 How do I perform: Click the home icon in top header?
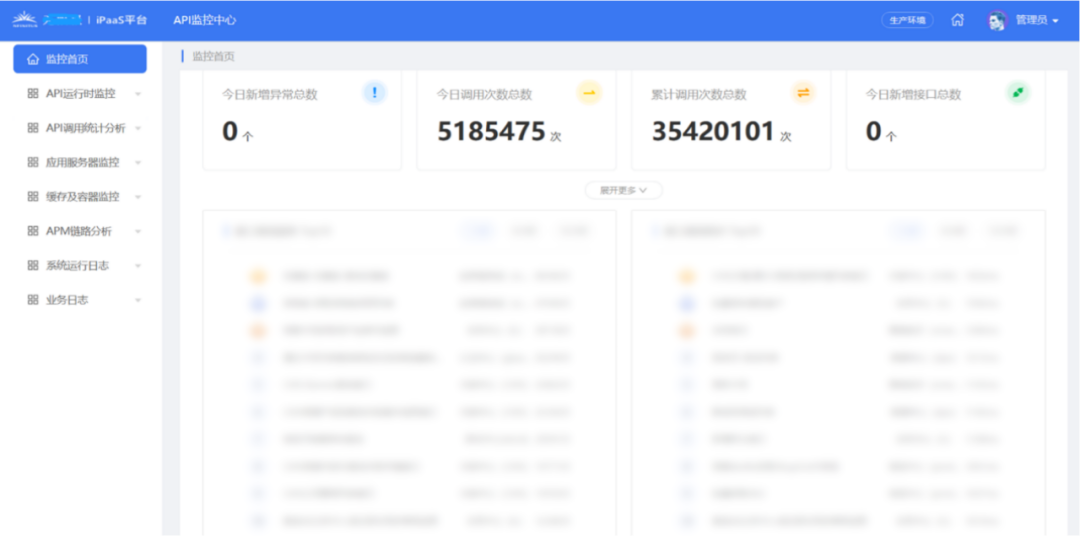pyautogui.click(x=958, y=20)
